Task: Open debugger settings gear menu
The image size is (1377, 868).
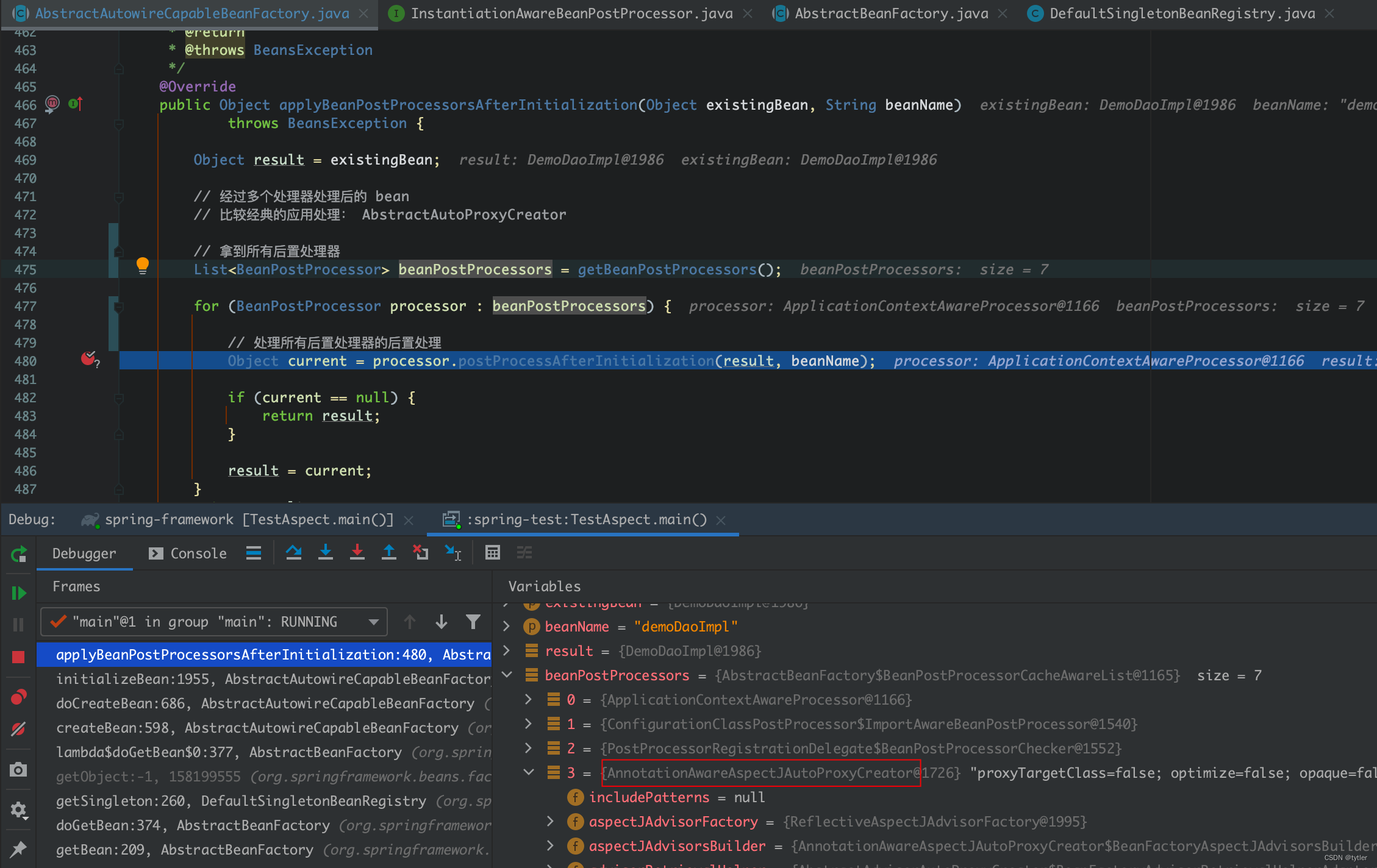Action: point(18,810)
